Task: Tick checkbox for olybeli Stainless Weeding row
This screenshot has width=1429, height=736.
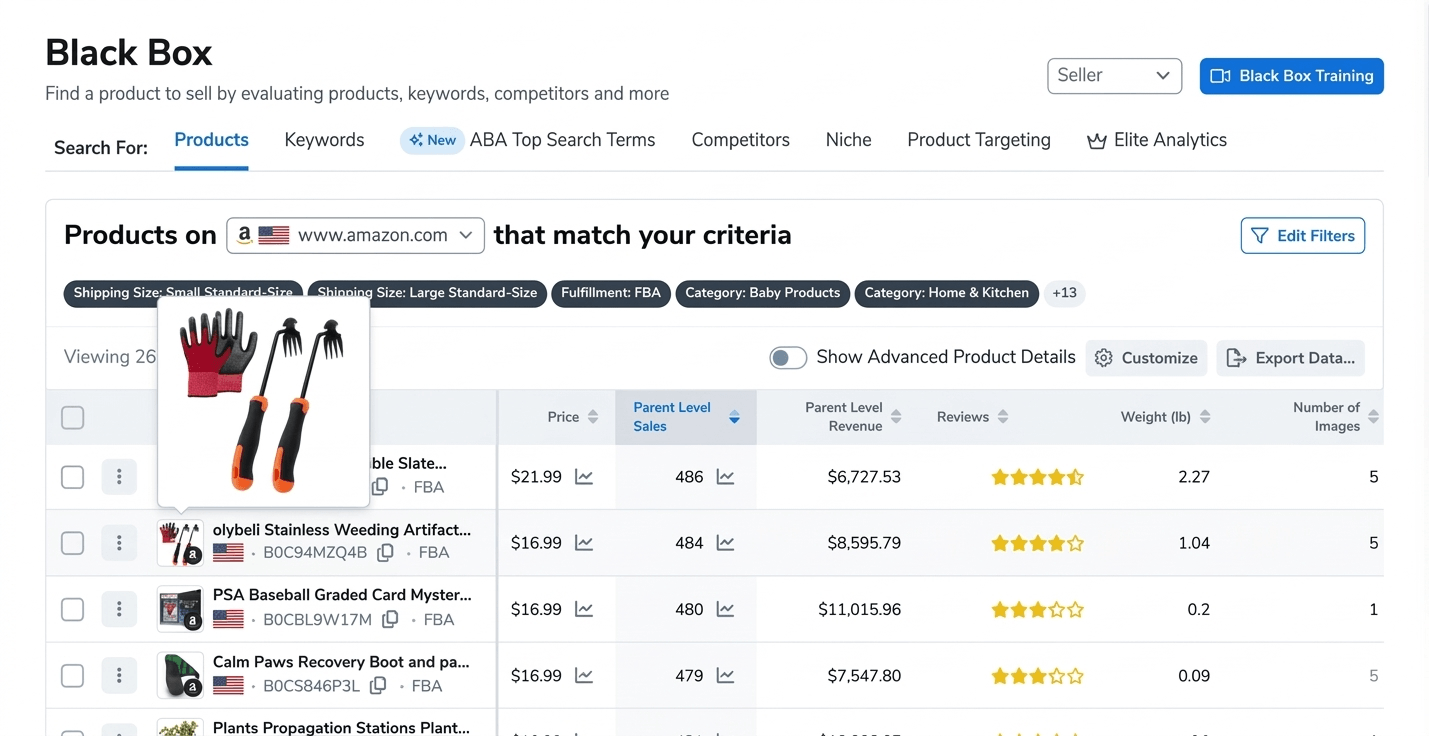Action: click(73, 543)
